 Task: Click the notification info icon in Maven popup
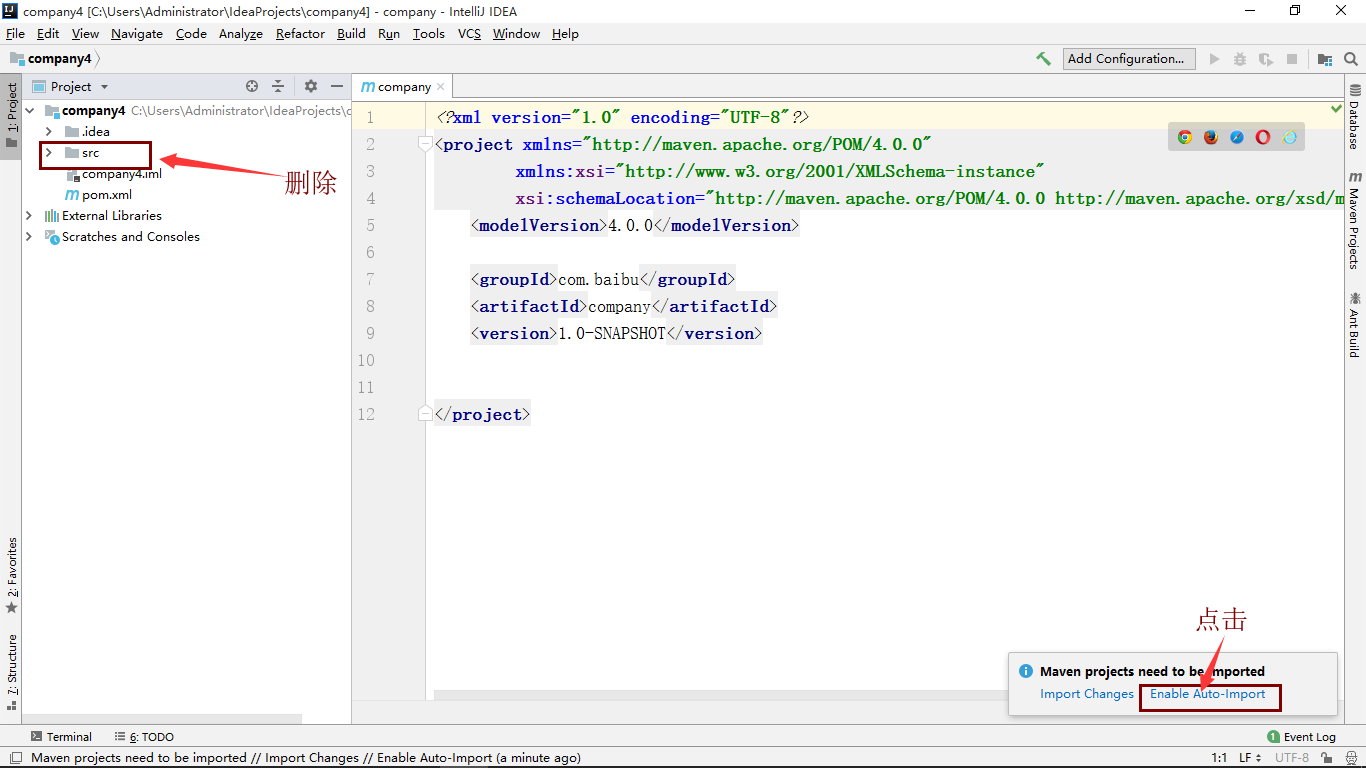[1025, 671]
